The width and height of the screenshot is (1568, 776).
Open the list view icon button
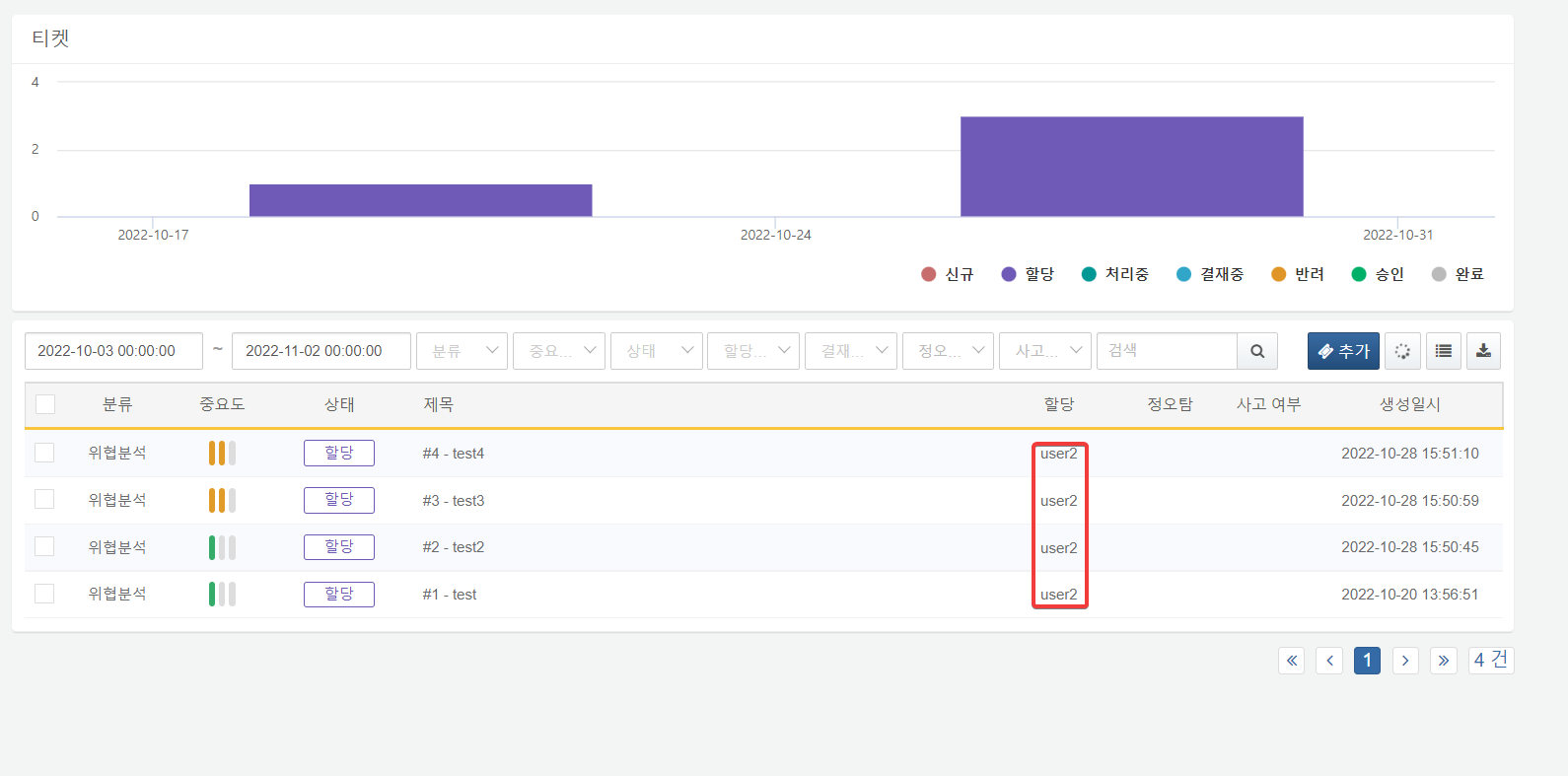(x=1444, y=351)
